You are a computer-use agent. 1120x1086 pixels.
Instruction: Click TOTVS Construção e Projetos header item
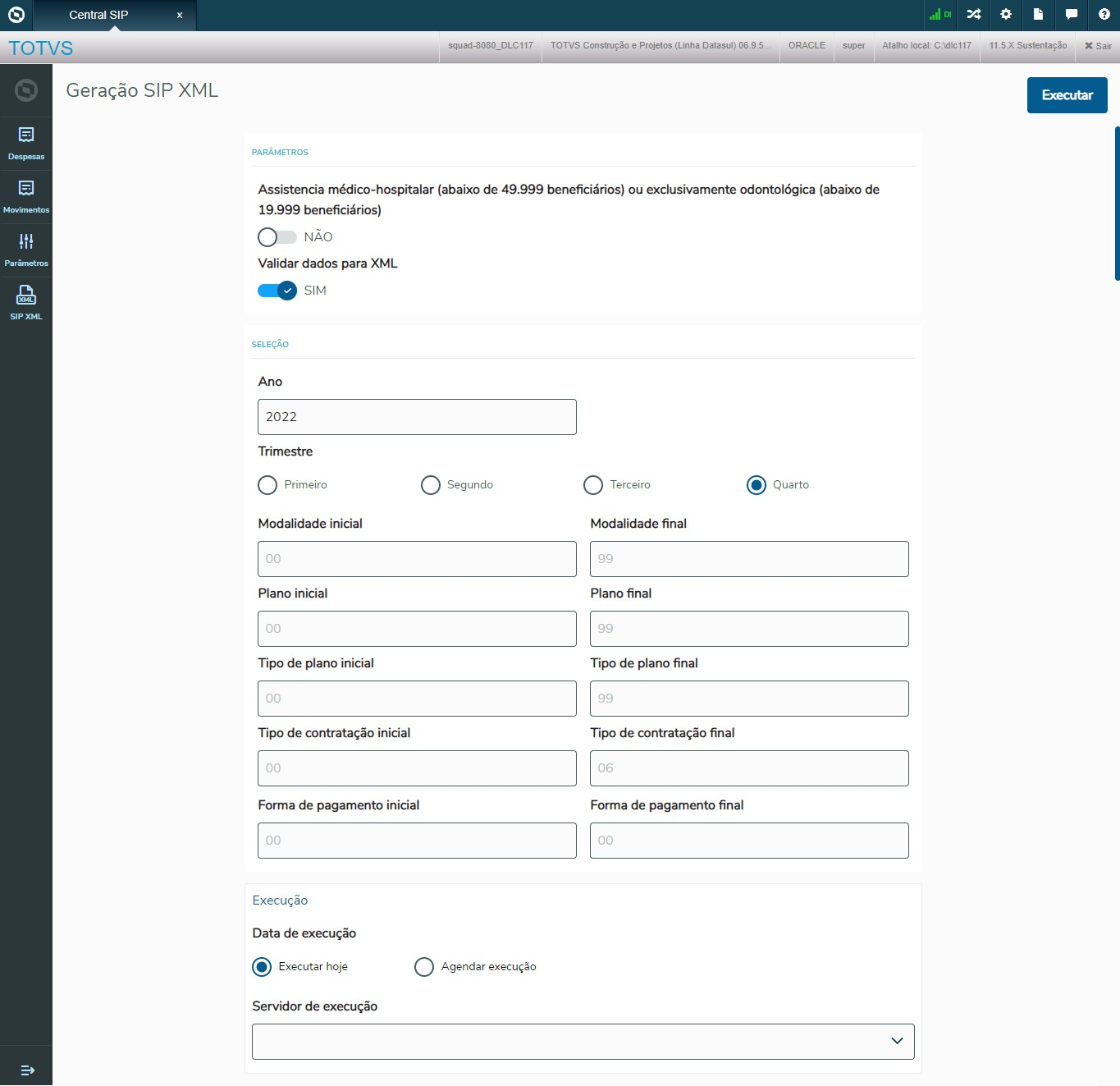661,46
